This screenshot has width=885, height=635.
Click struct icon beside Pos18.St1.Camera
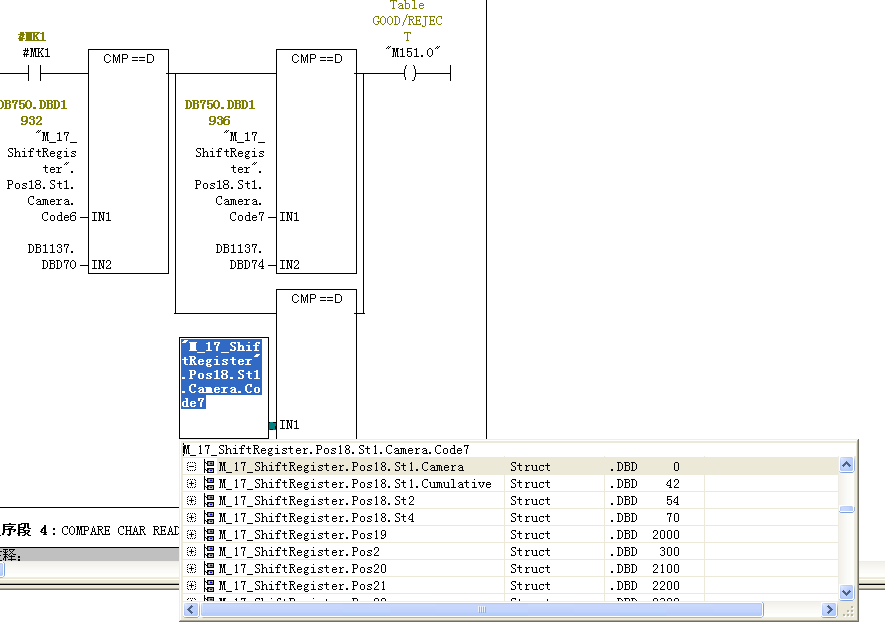pos(209,467)
